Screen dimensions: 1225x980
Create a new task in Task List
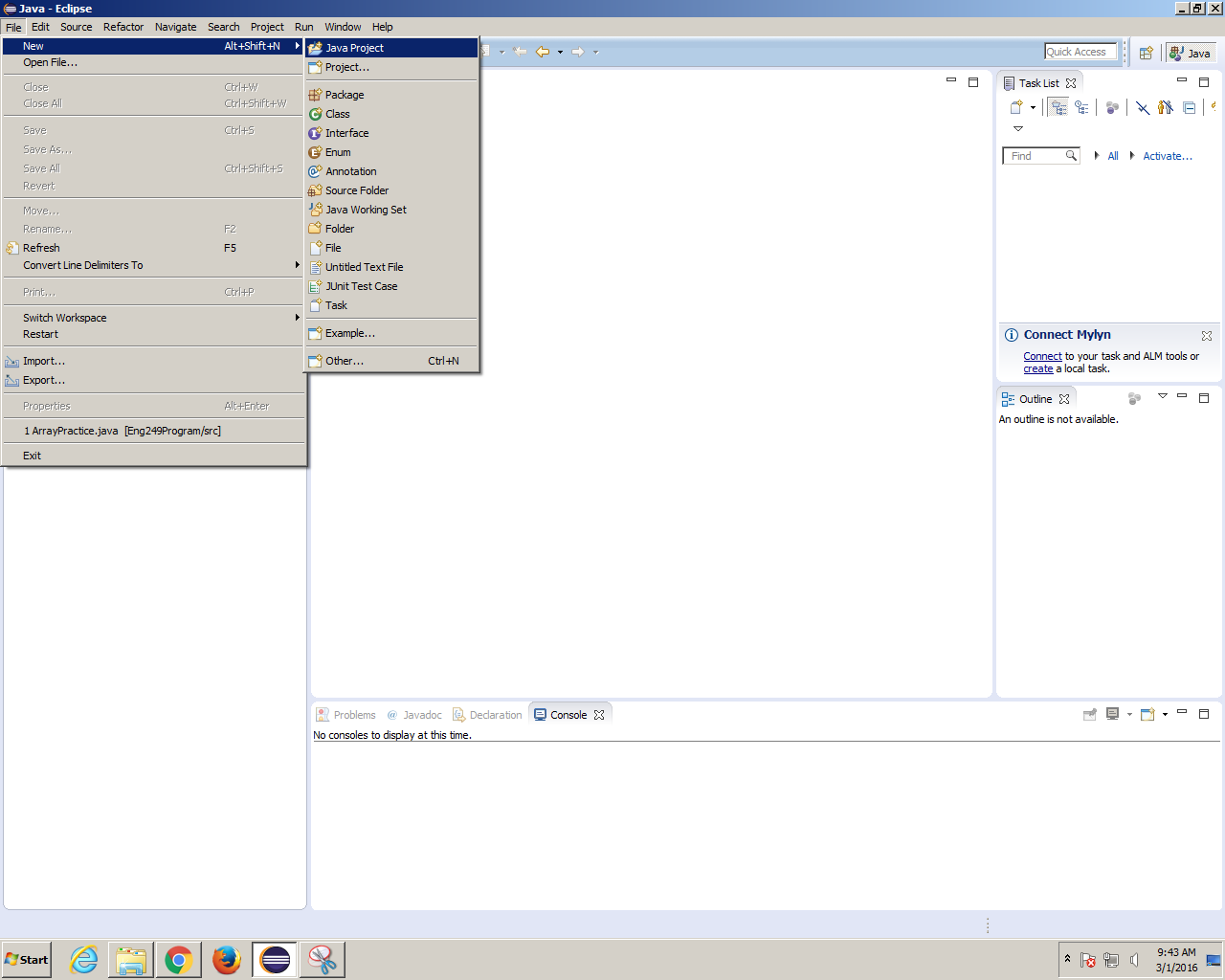click(1015, 107)
